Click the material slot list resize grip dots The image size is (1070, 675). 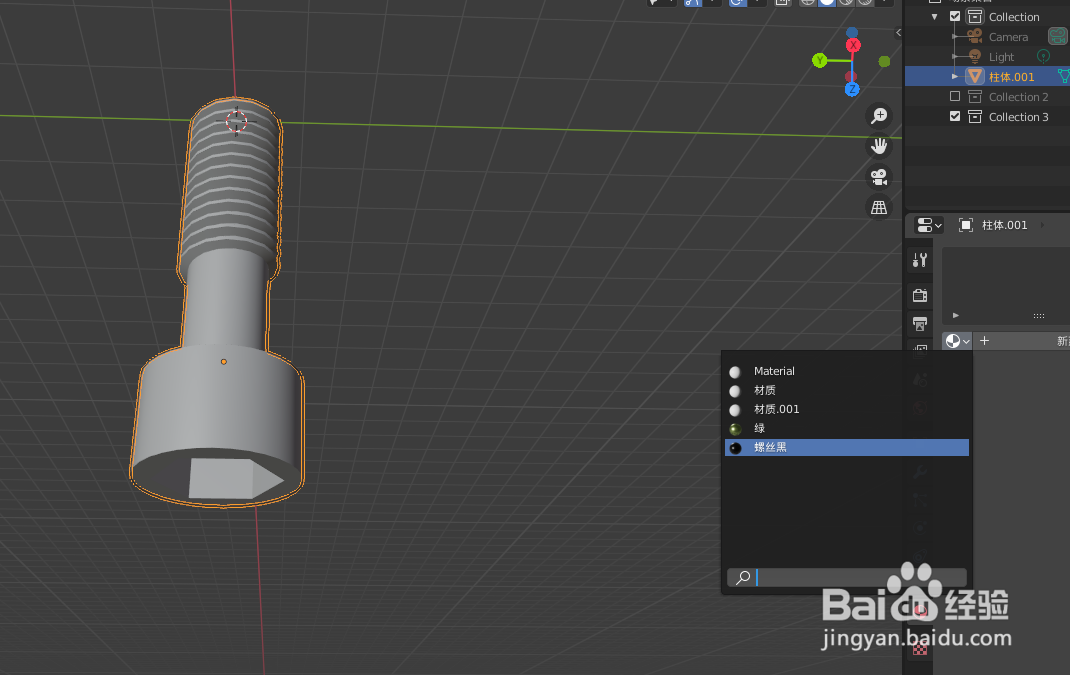tap(1039, 315)
